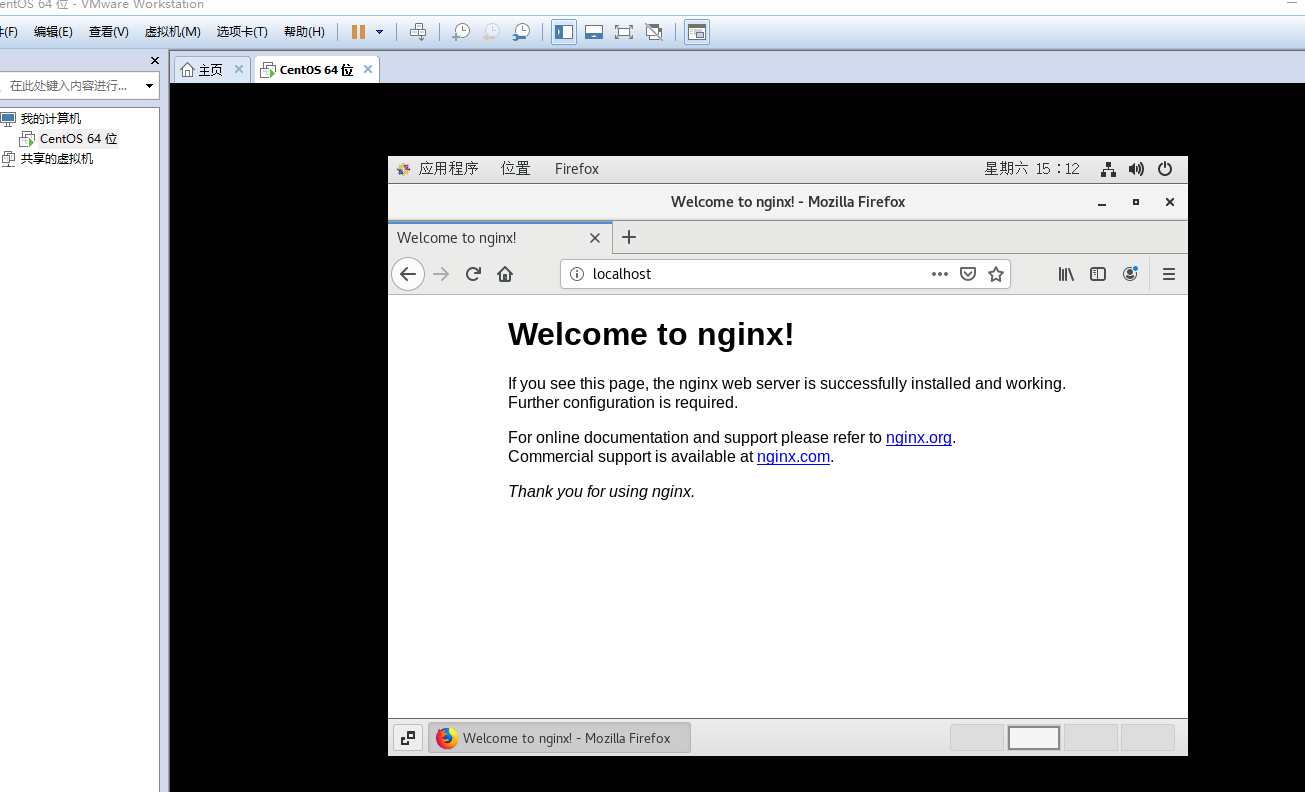Select 共享的虚拟机 in the library tree
The image size is (1305, 792).
56,159
